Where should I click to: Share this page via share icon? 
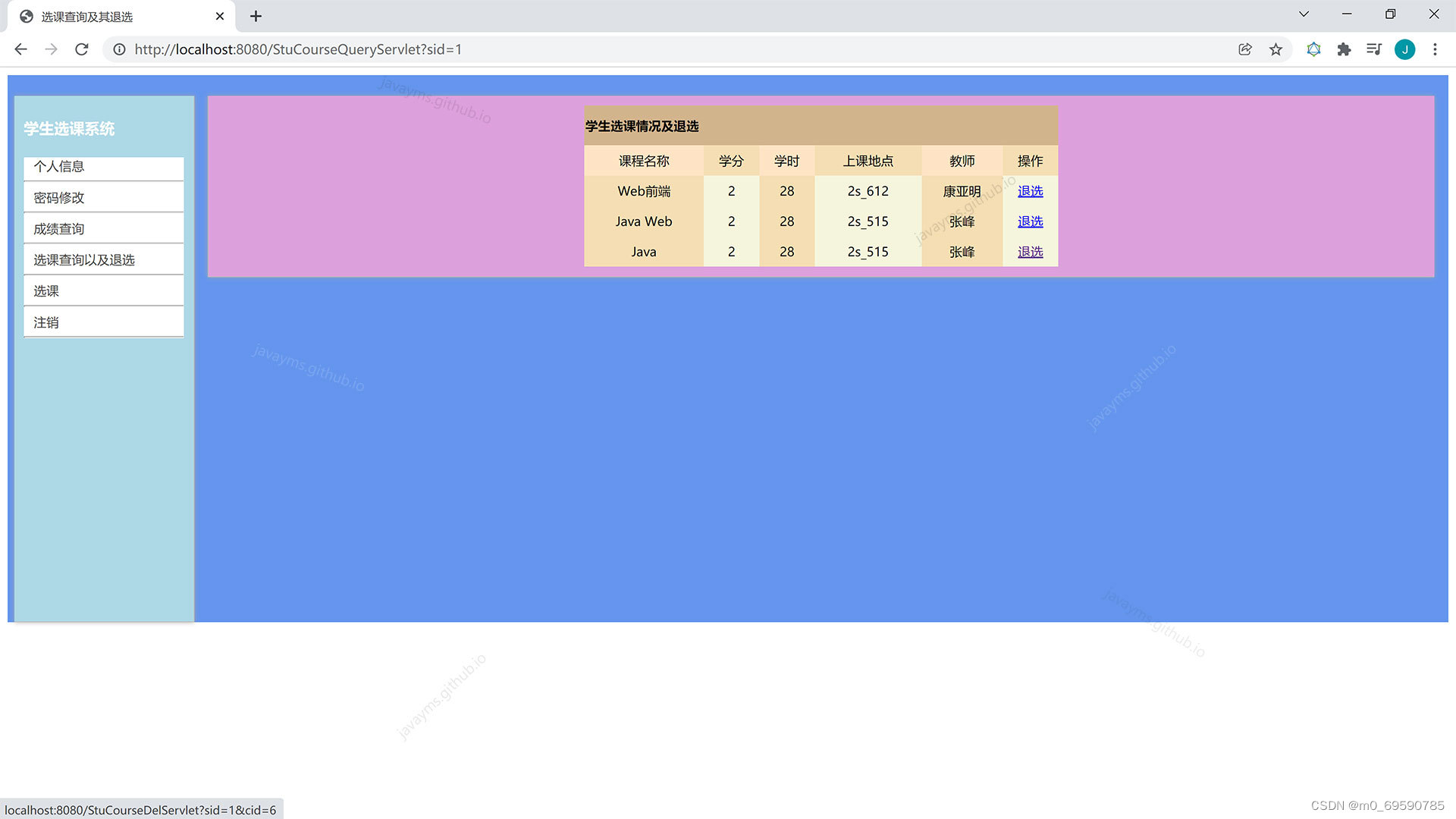(x=1244, y=49)
